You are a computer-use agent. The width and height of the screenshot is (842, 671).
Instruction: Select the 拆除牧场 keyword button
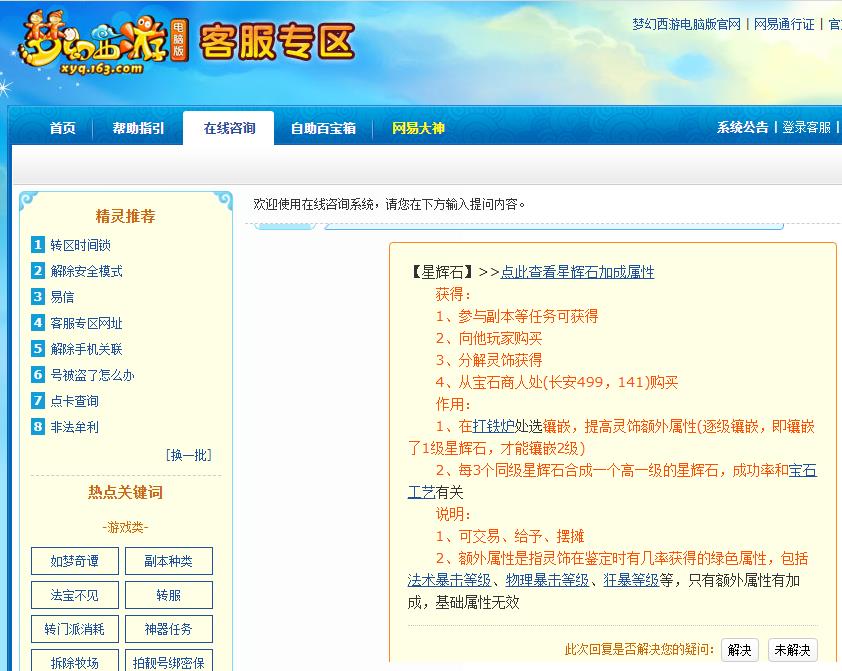click(75, 661)
